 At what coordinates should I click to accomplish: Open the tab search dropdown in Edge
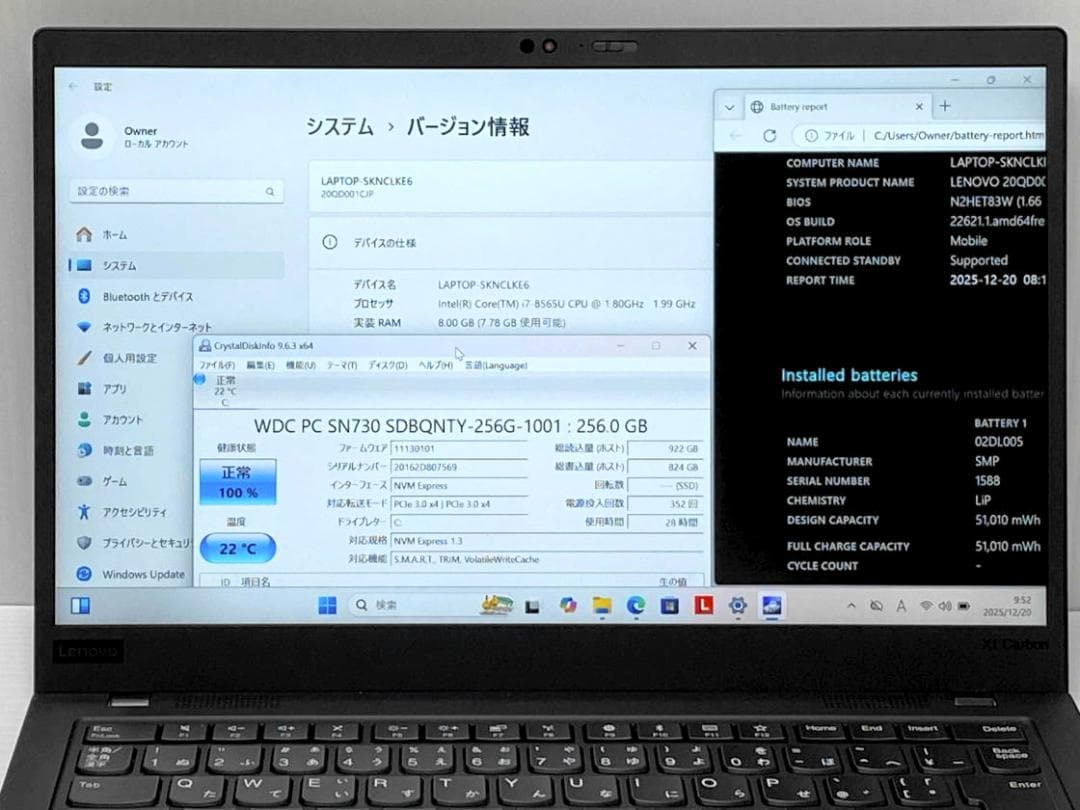coord(728,106)
